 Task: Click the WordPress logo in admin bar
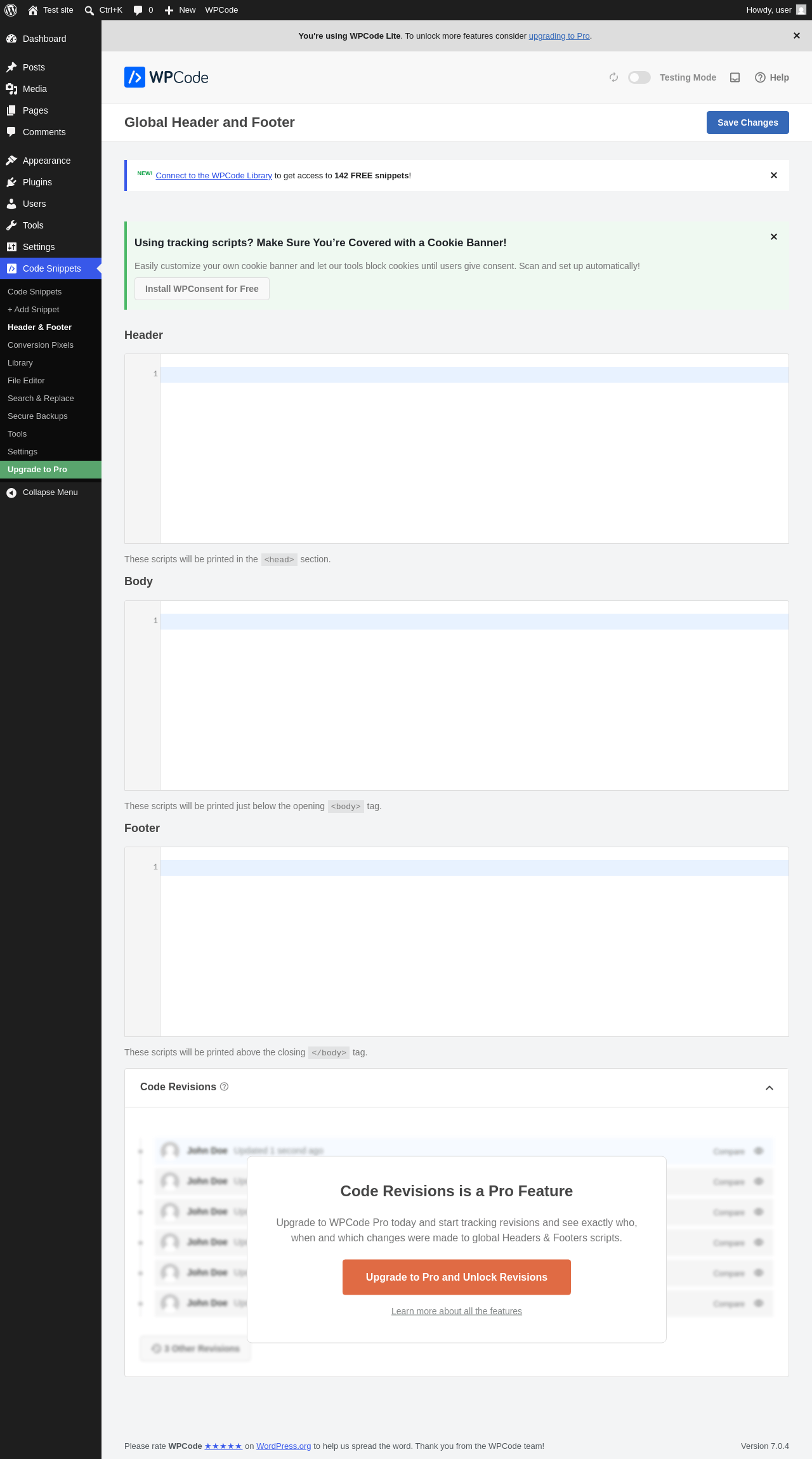click(x=11, y=10)
